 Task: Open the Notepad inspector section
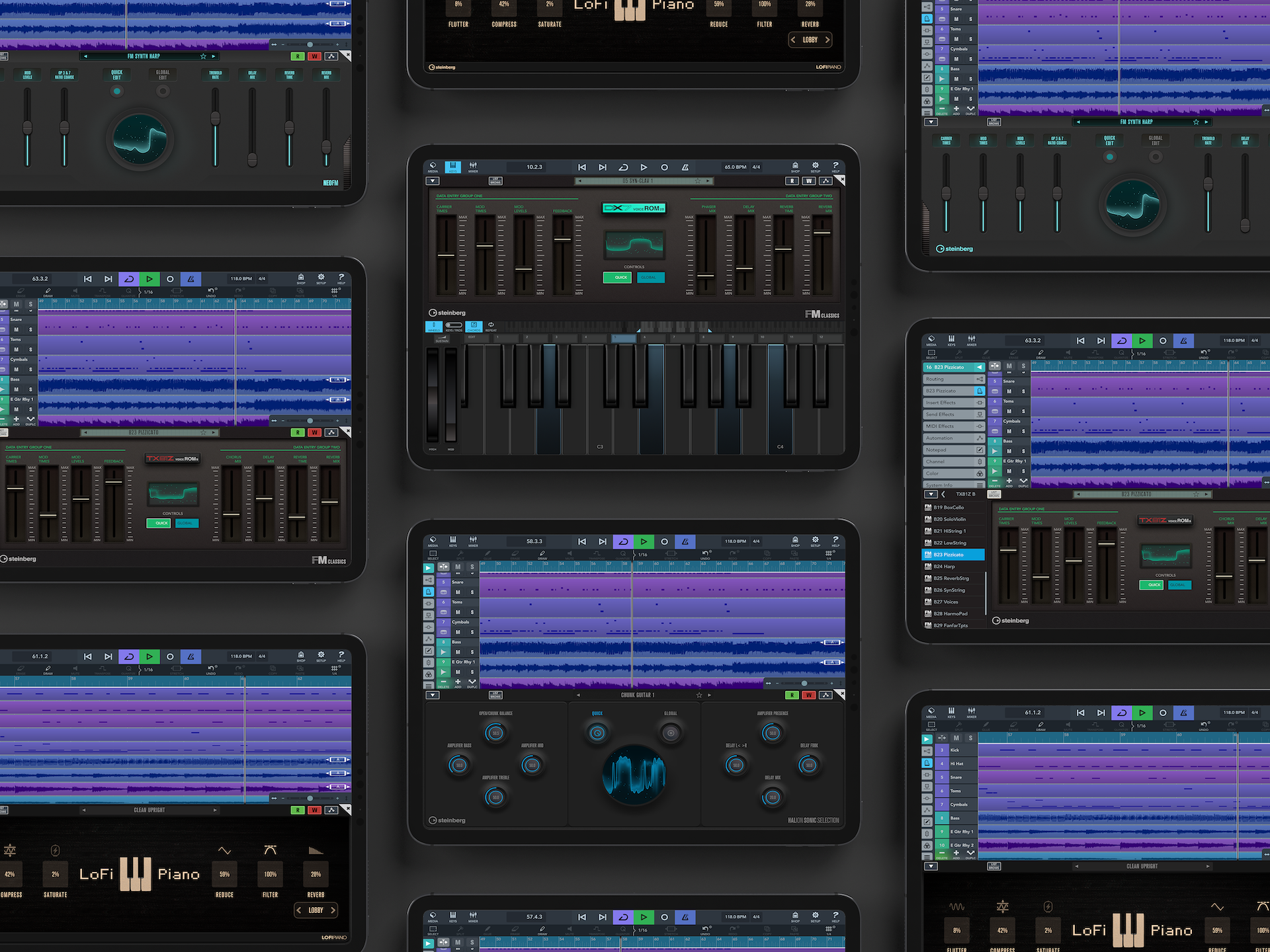coord(954,450)
